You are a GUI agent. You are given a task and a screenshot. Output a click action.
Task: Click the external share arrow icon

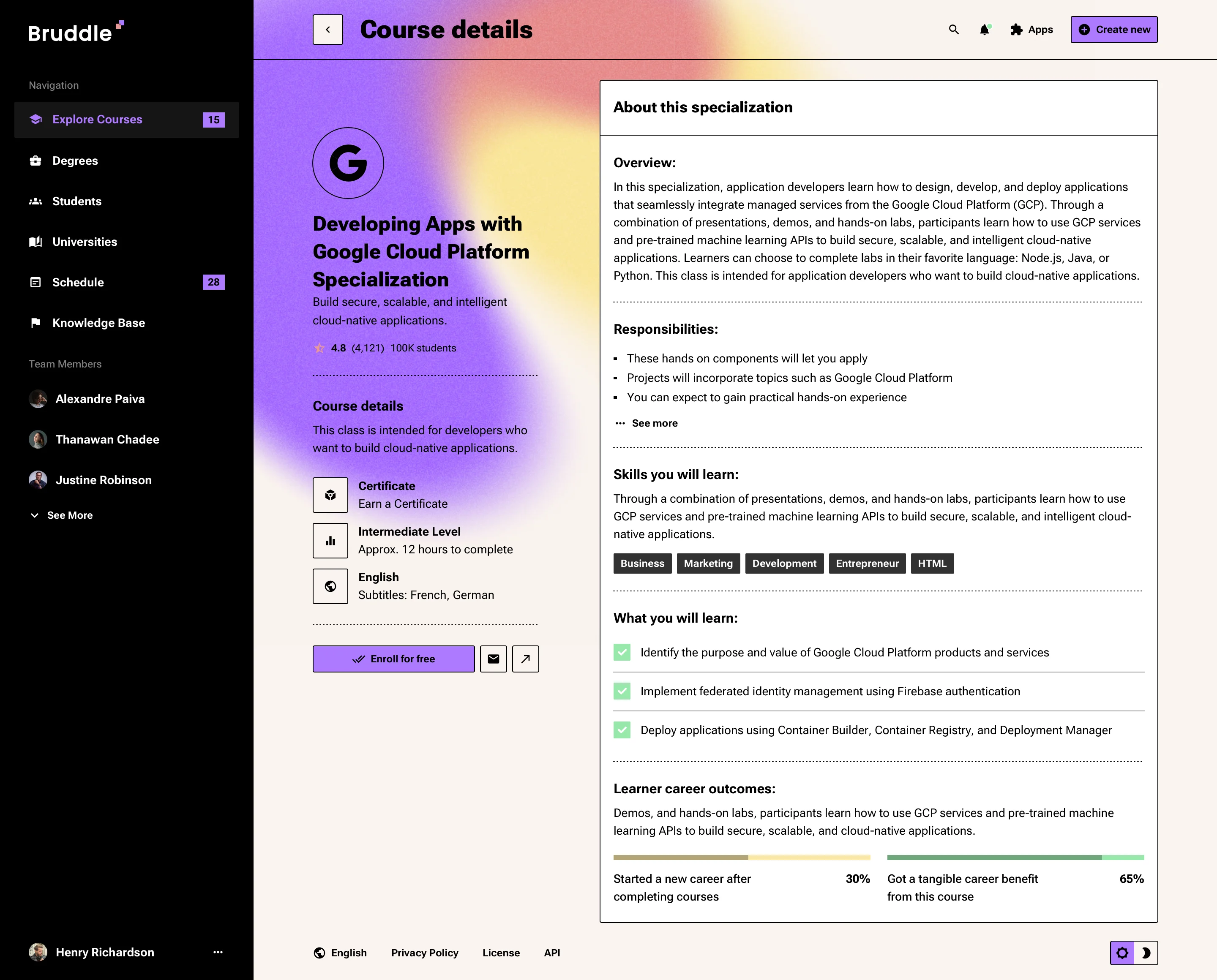(525, 659)
